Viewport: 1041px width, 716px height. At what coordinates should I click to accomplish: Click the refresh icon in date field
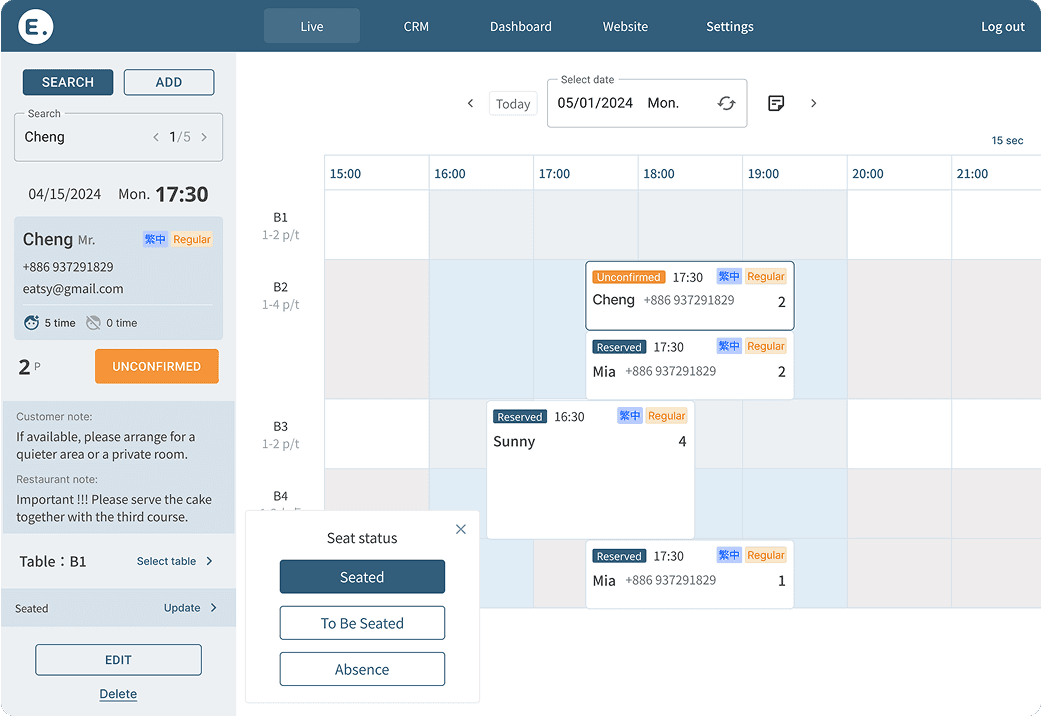726,103
